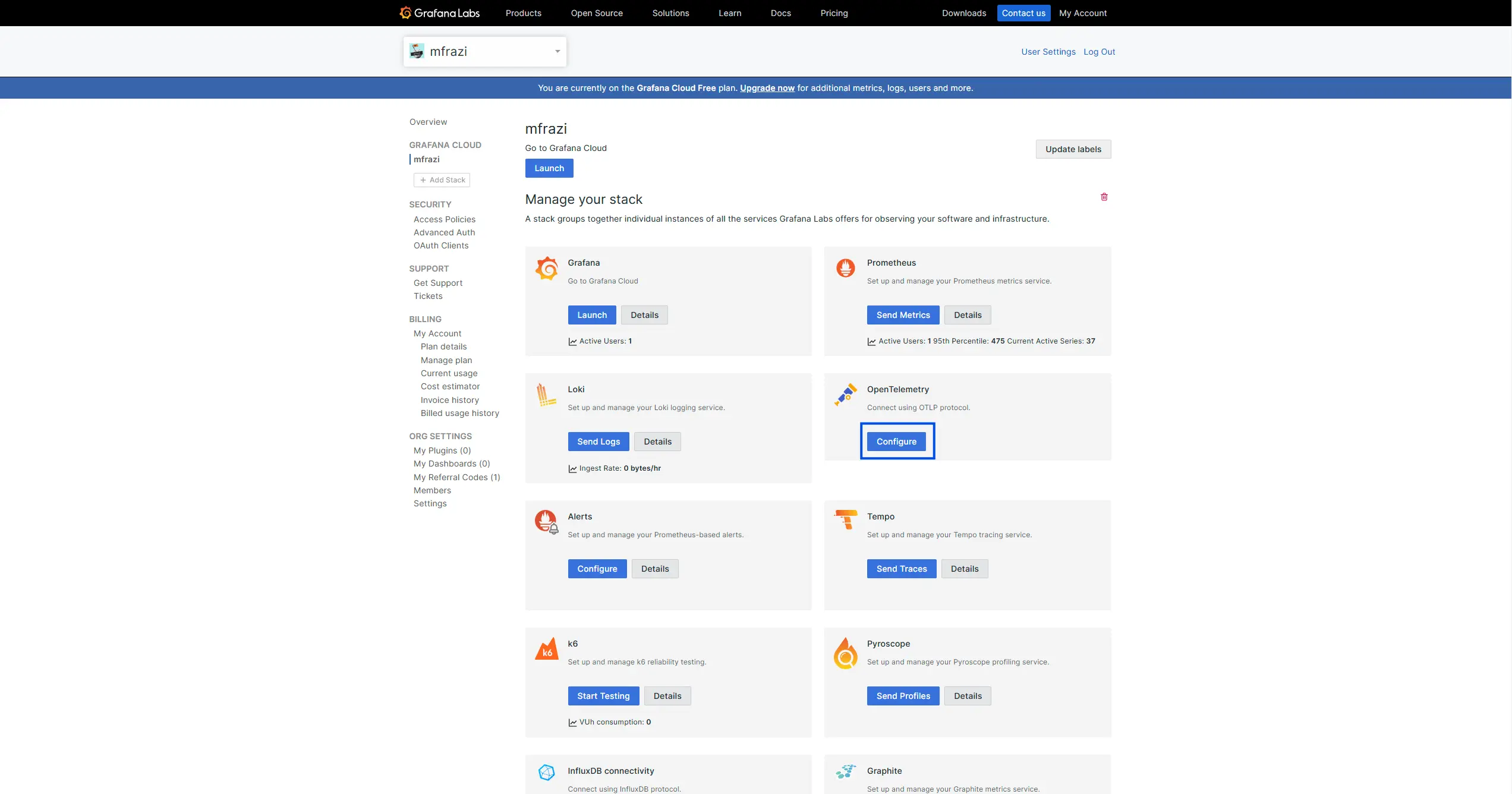The image size is (1512, 794).
Task: Launch Grafana Cloud from the page header
Action: 549,168
